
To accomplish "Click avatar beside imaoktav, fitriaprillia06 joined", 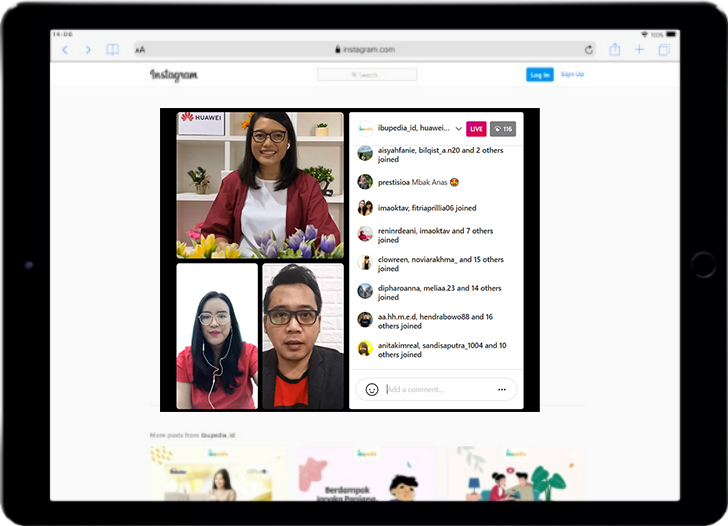I will (365, 208).
